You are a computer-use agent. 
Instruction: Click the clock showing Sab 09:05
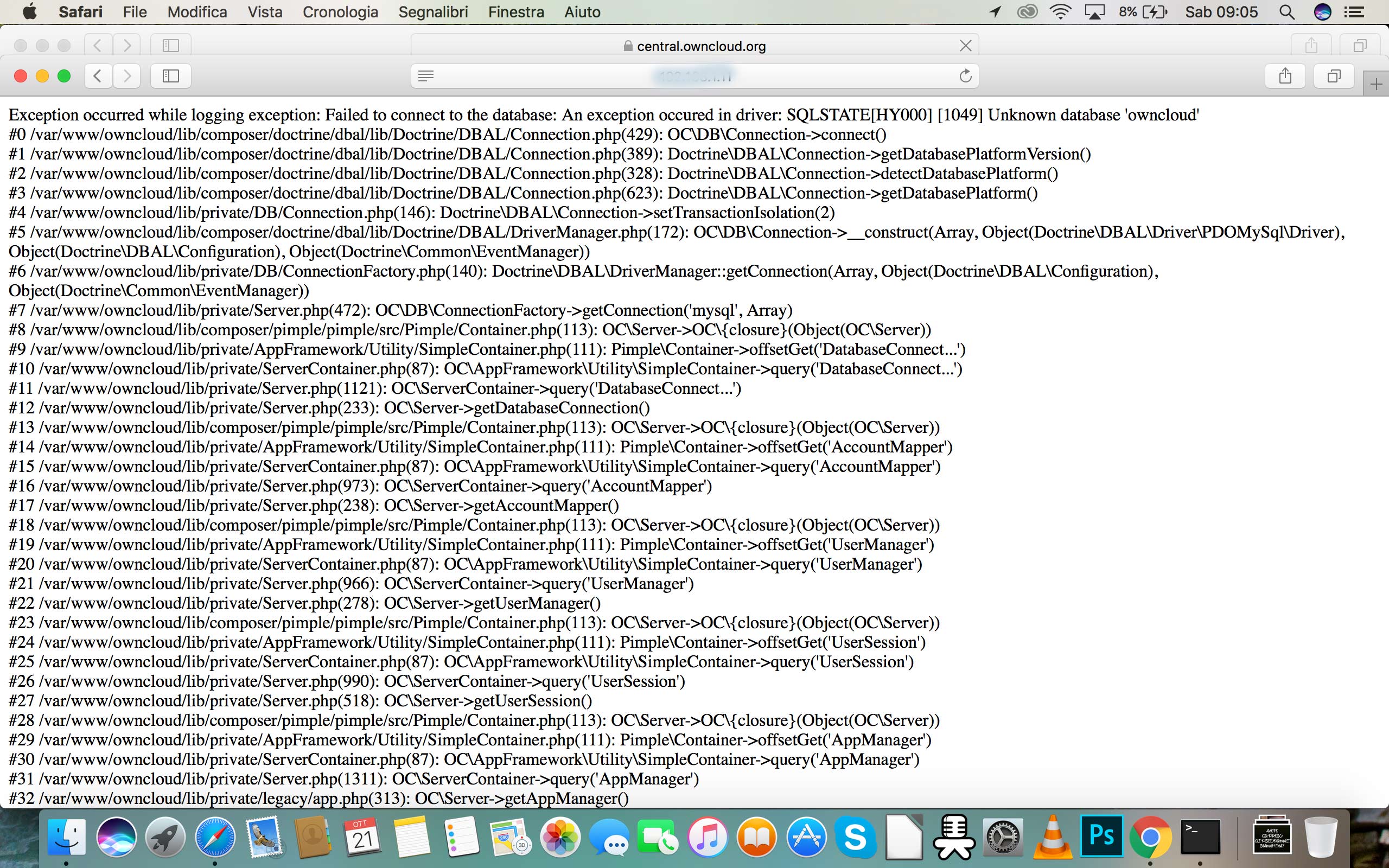coord(1221,12)
